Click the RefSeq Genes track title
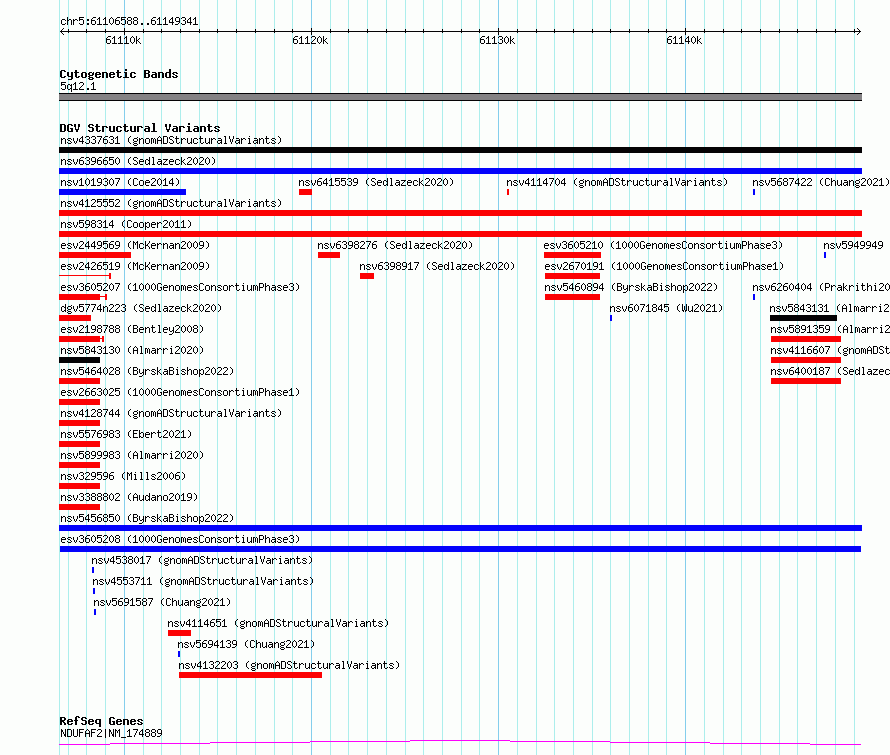The image size is (890, 755). 101,721
